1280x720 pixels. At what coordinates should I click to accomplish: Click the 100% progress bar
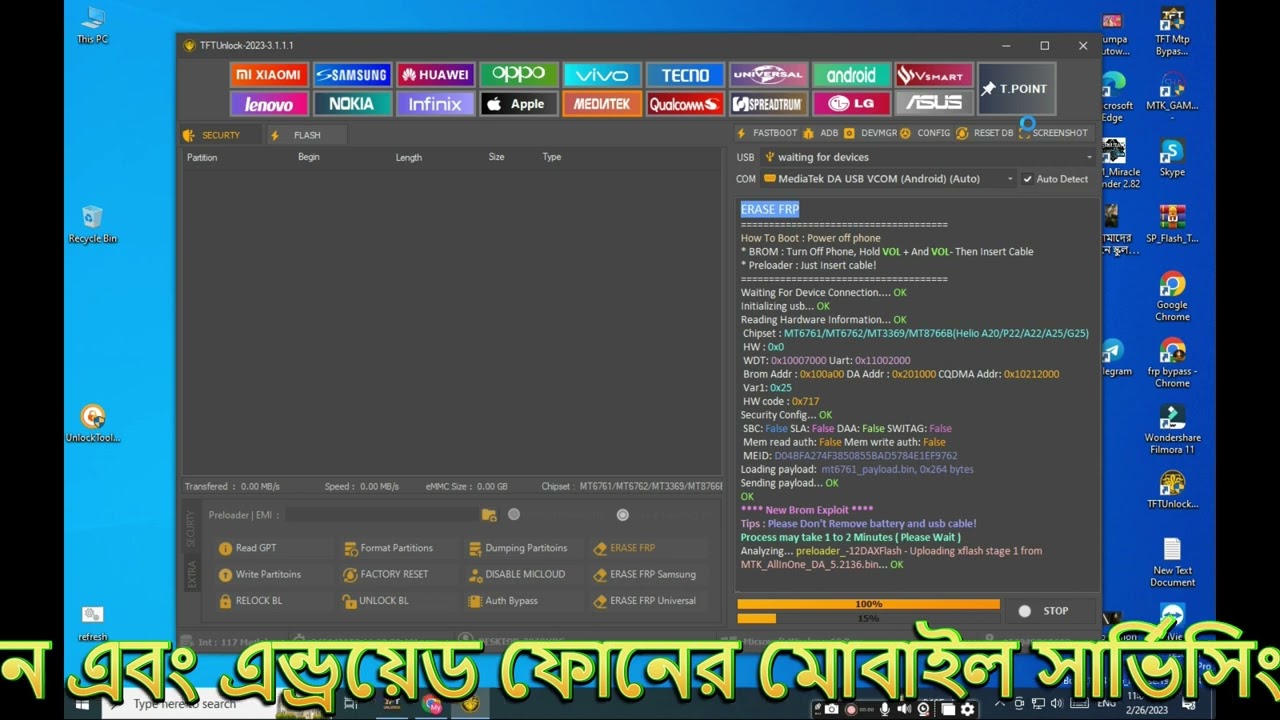[x=868, y=604]
